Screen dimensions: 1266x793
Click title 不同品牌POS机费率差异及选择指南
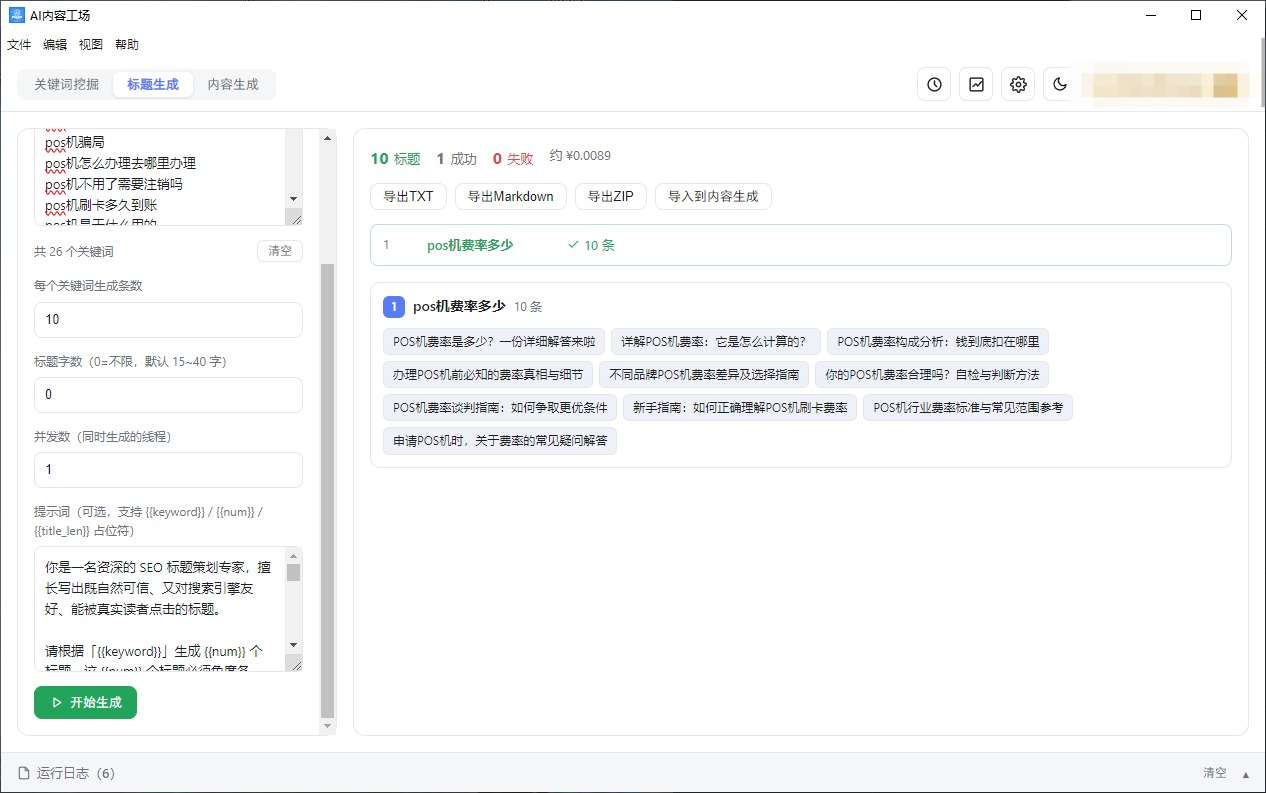coord(704,374)
